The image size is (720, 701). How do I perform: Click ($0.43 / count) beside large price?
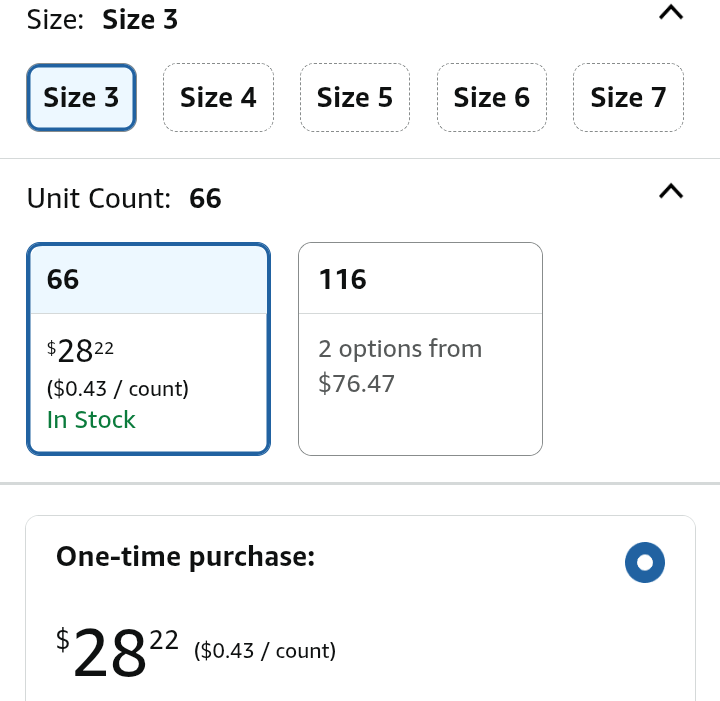[265, 651]
